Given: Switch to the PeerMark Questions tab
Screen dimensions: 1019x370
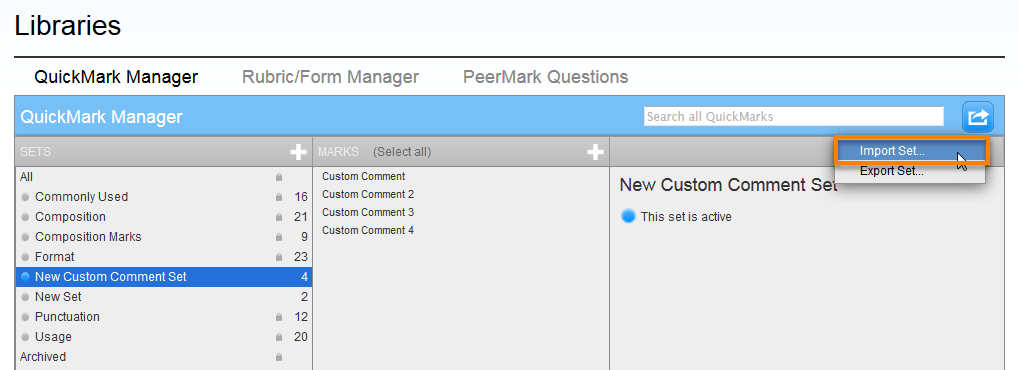Looking at the screenshot, I should pyautogui.click(x=545, y=77).
